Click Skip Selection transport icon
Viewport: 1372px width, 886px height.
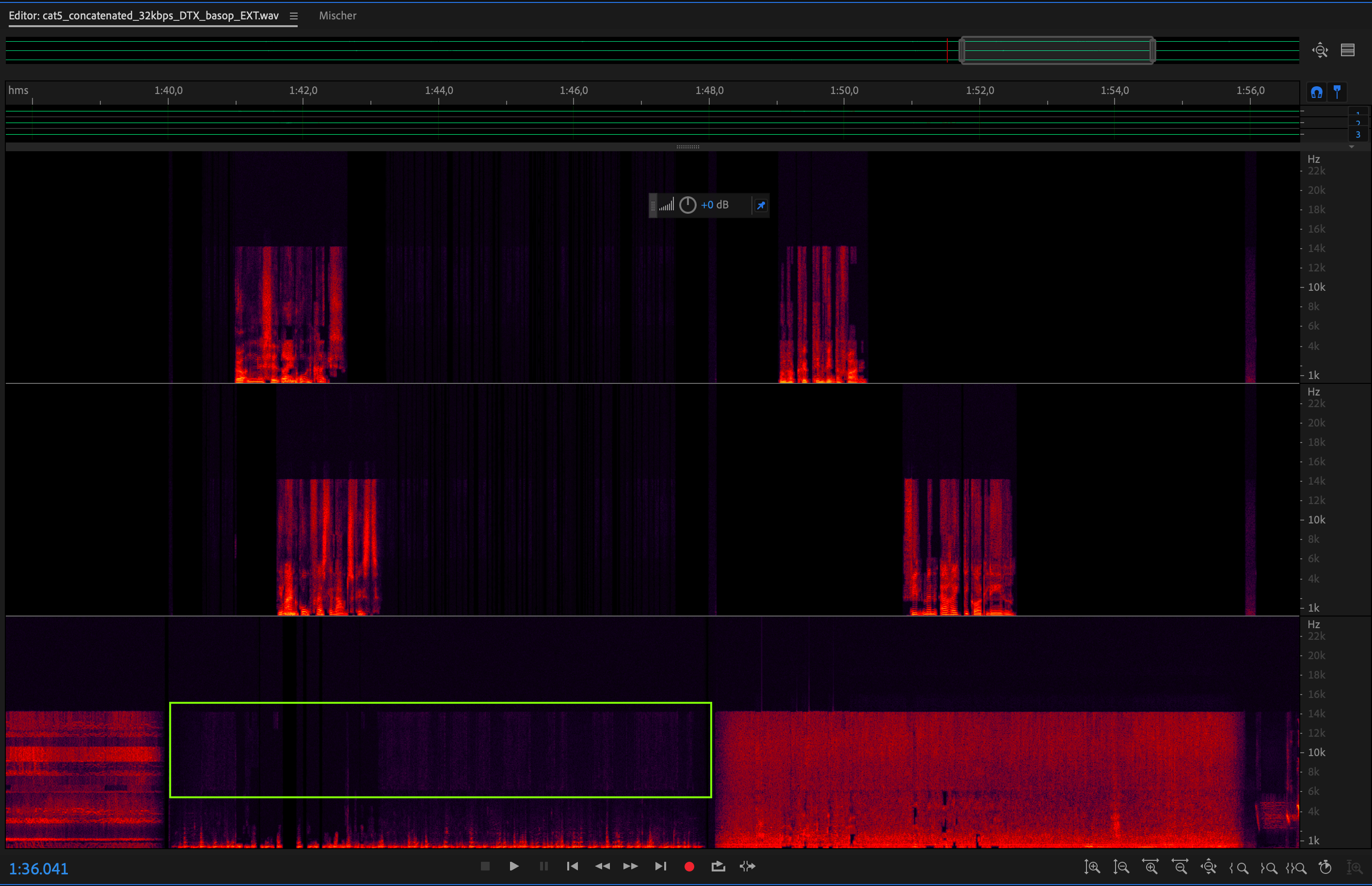pos(747,867)
